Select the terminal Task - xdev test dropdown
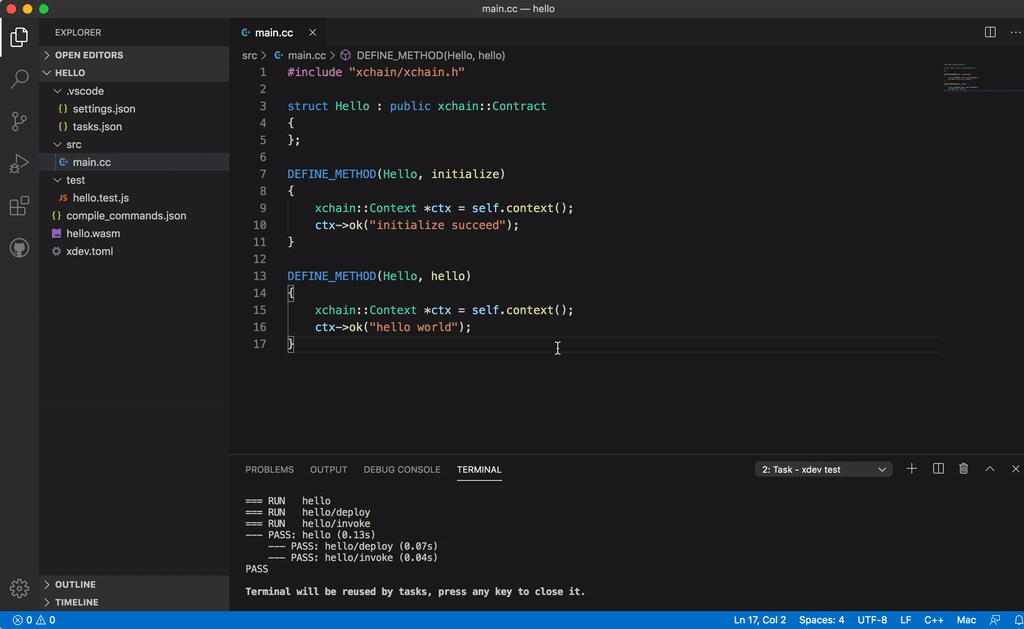This screenshot has height=629, width=1024. 824,470
